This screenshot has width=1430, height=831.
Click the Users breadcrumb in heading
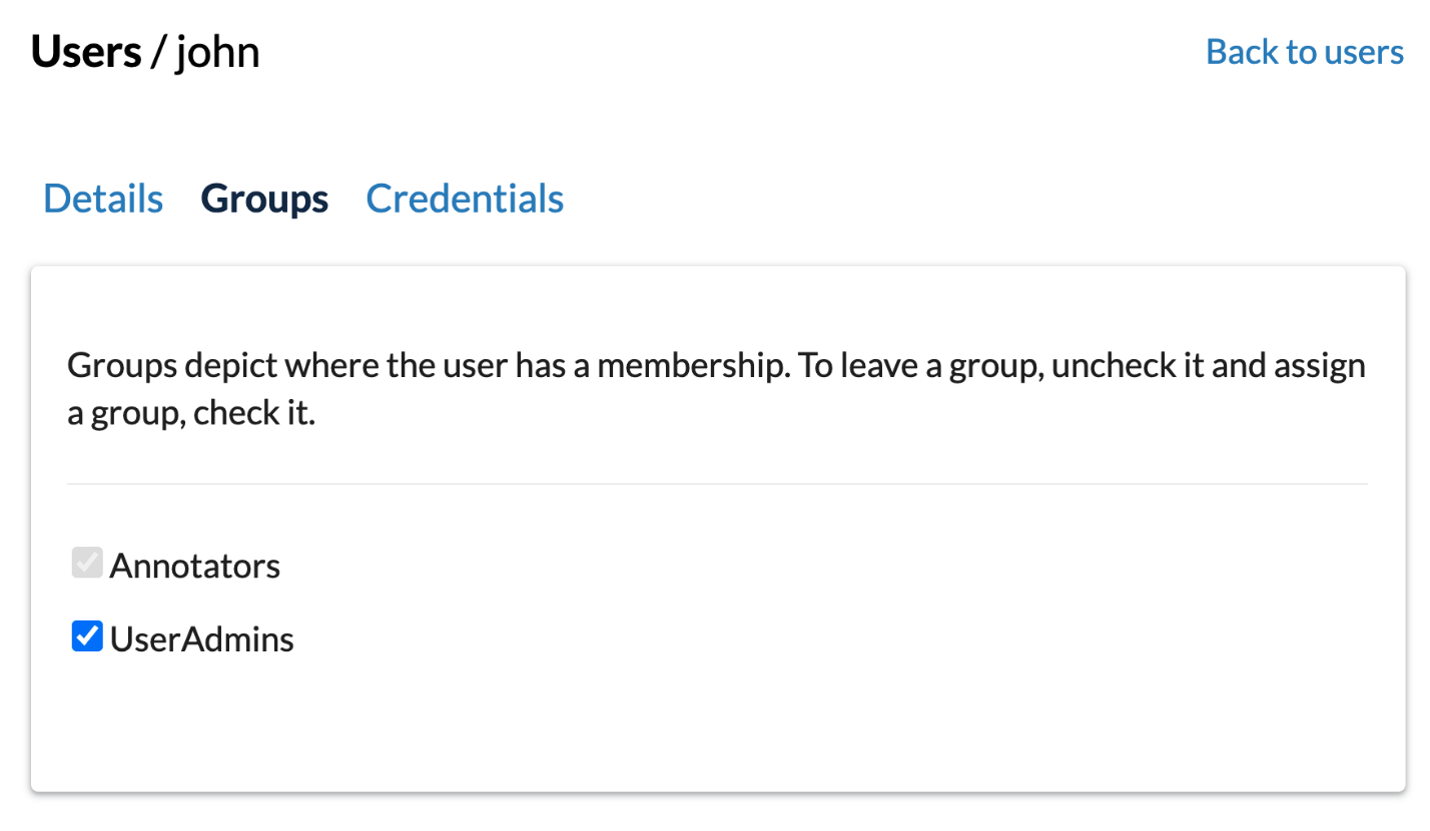click(86, 52)
